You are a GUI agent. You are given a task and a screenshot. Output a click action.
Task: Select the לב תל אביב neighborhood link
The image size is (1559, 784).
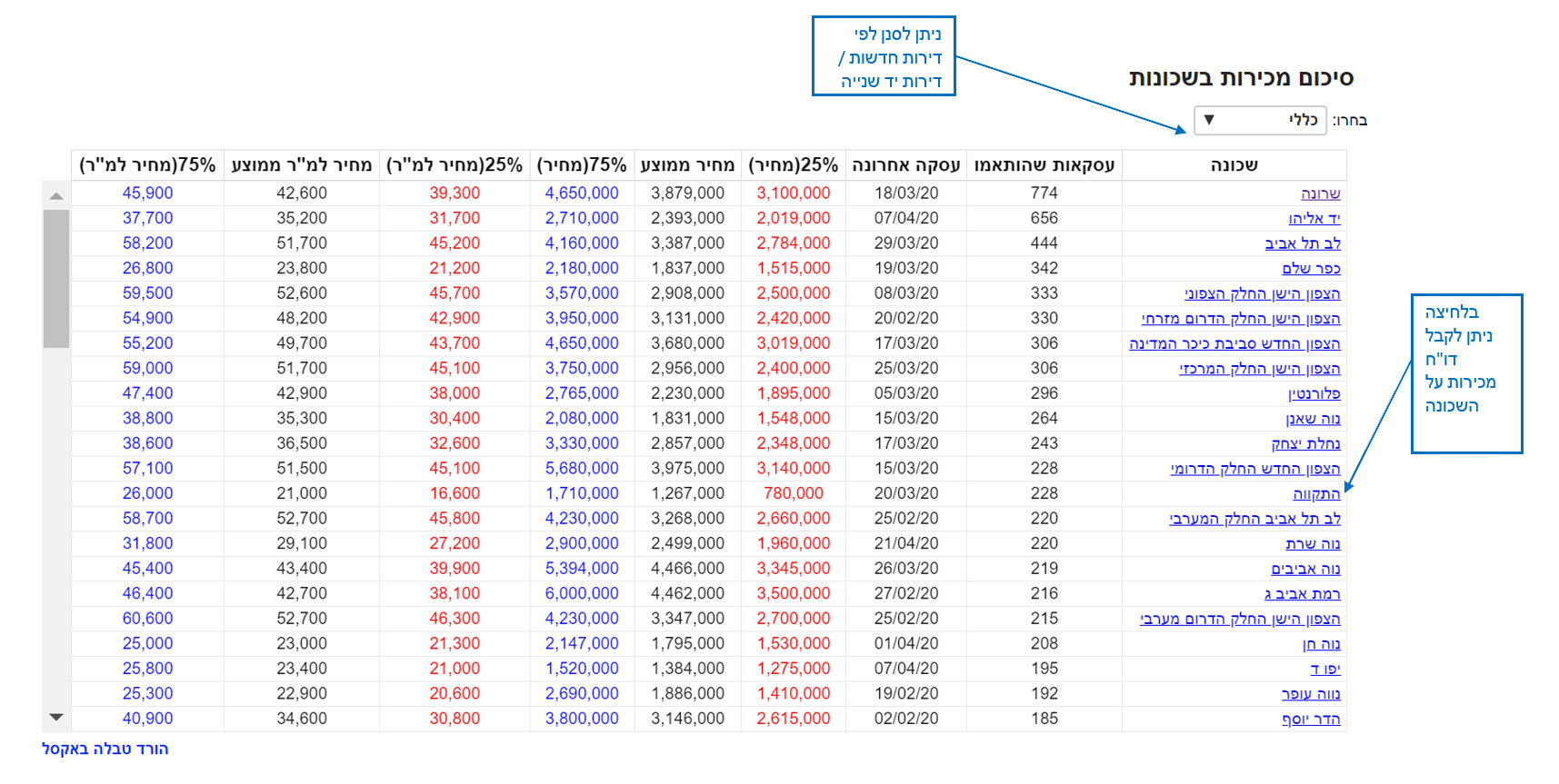(x=1302, y=243)
